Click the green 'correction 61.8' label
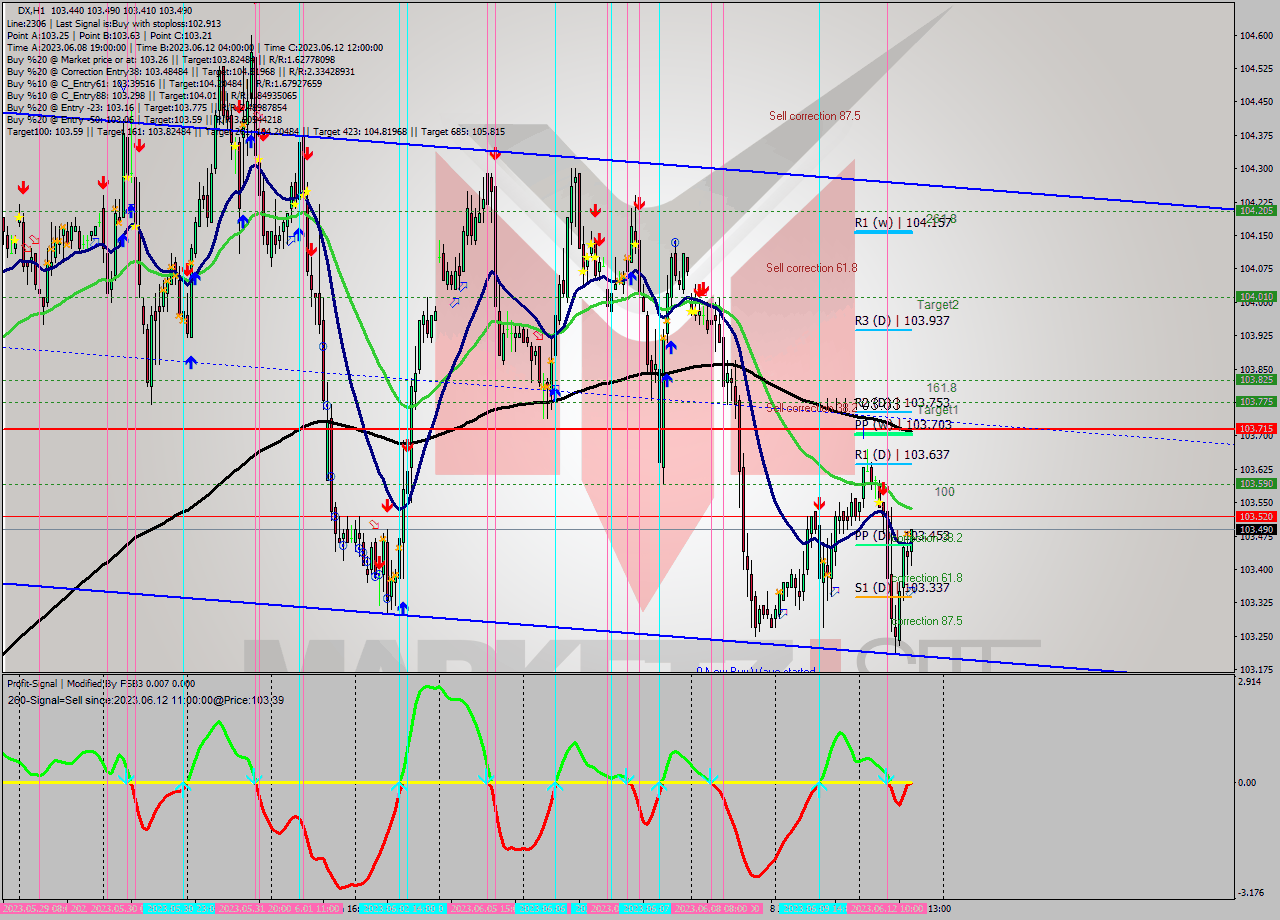This screenshot has width=1280, height=920. click(x=927, y=578)
